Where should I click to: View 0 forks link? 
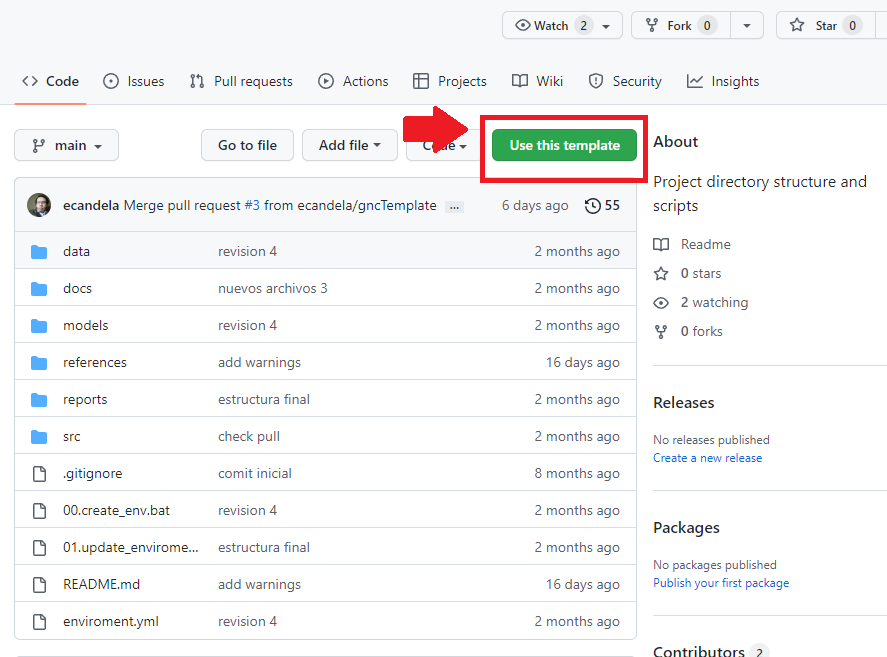click(688, 332)
